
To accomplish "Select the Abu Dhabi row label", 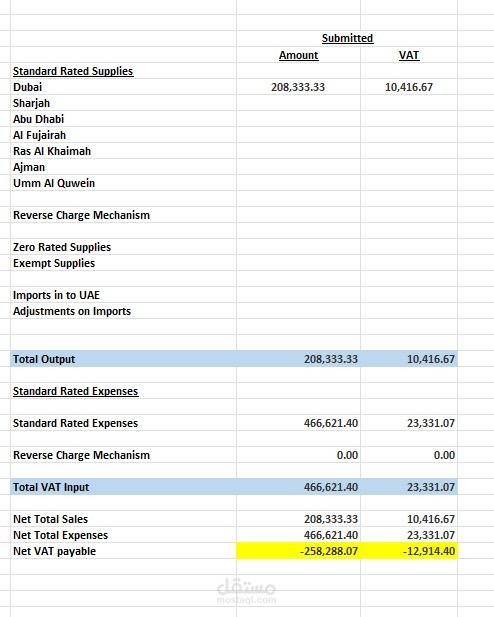I will coord(39,119).
